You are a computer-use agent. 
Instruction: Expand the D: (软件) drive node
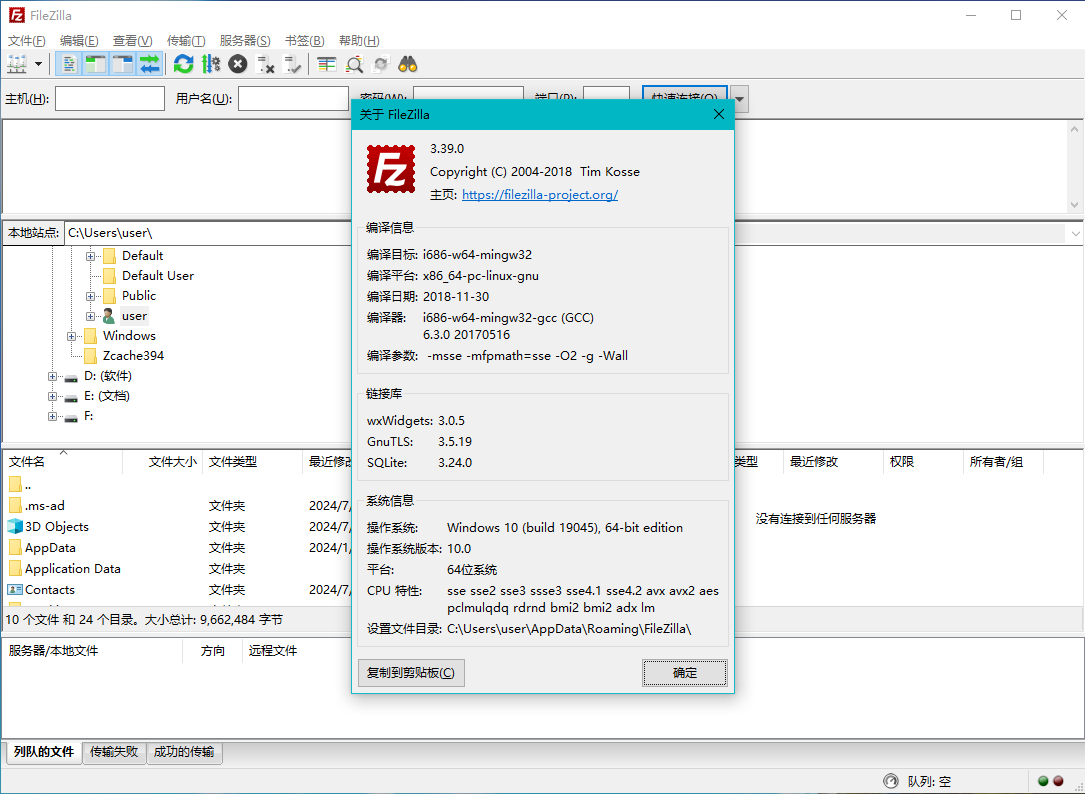[x=52, y=377]
